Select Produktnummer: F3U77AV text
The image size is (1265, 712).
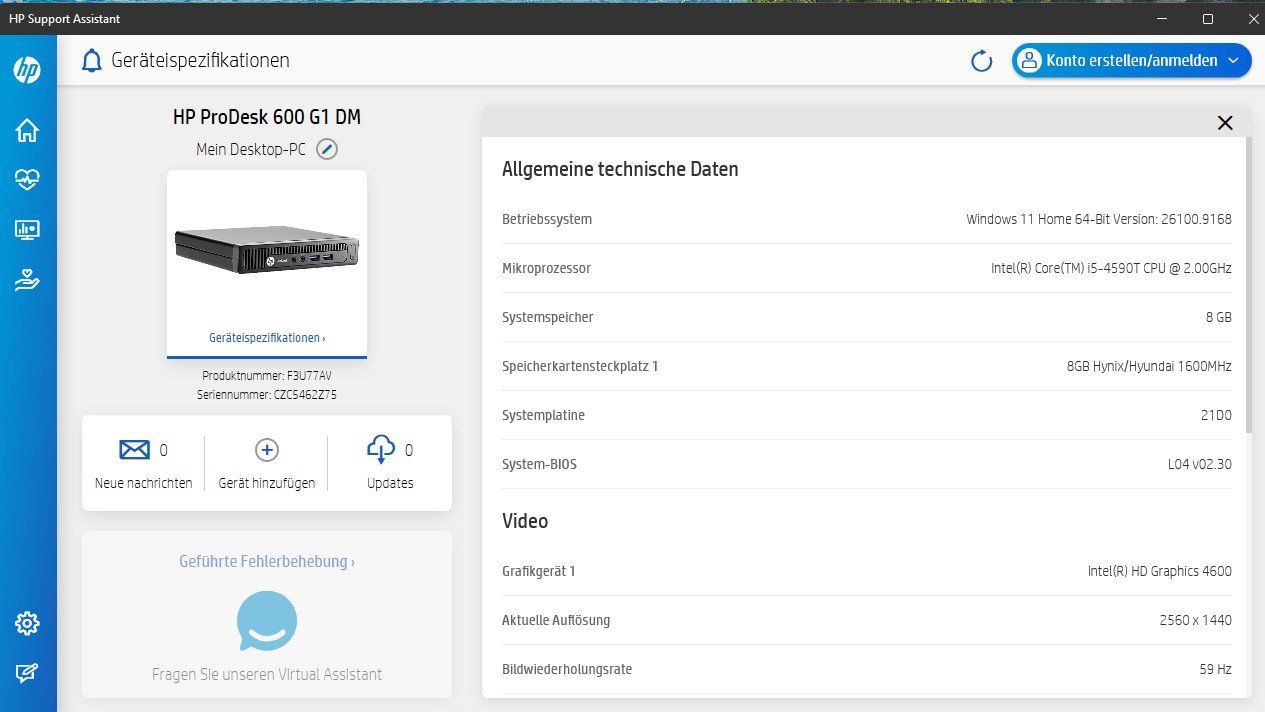[267, 377]
